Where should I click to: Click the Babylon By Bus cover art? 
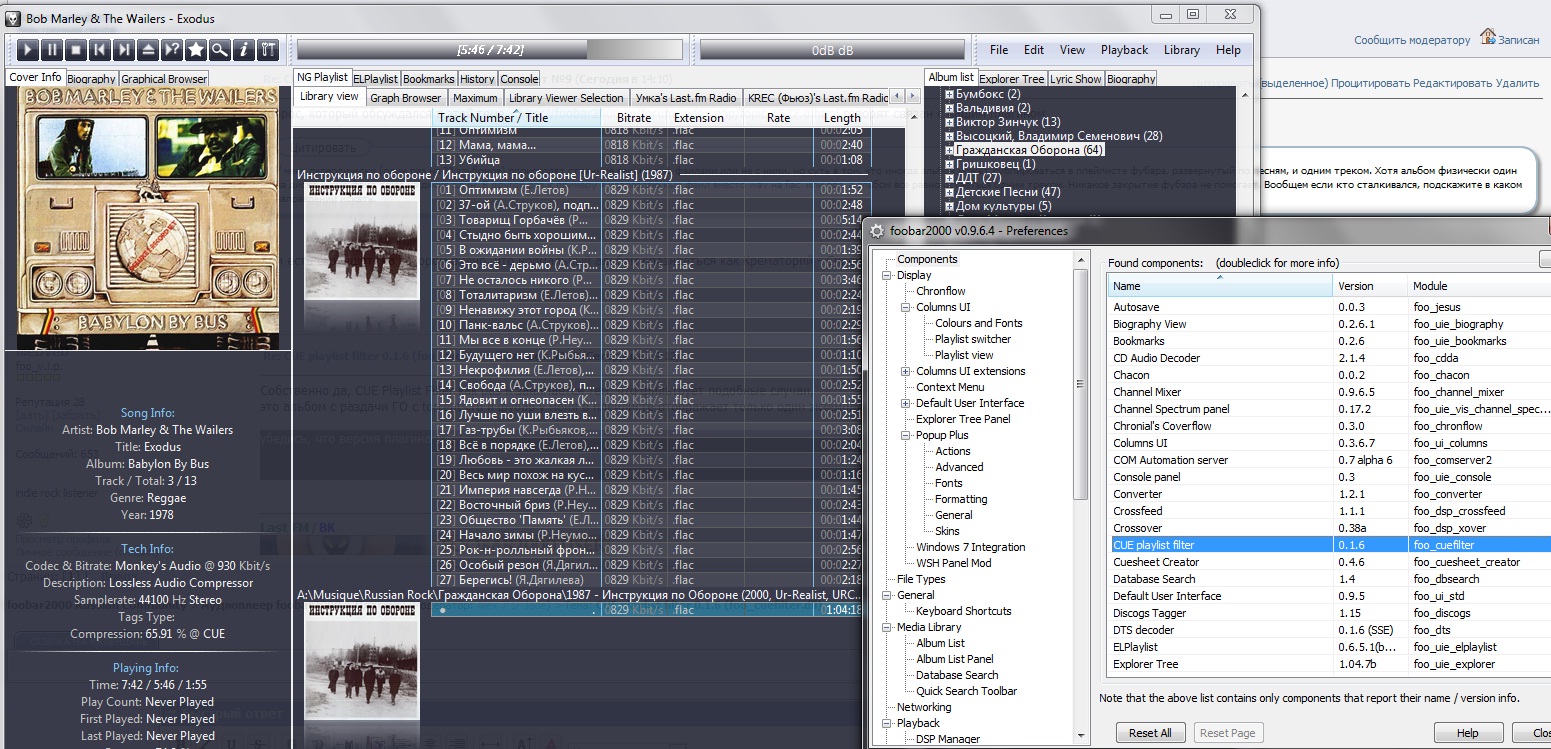tap(149, 217)
